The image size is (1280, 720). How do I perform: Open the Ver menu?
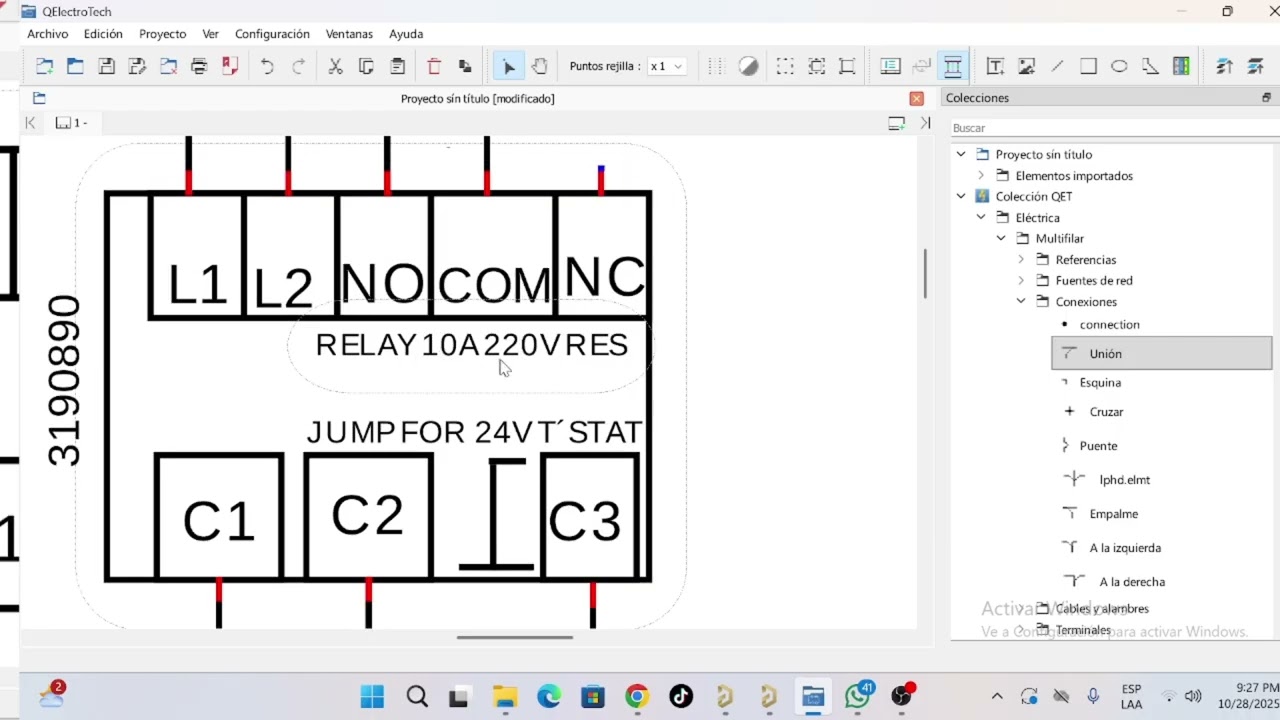pyautogui.click(x=210, y=34)
